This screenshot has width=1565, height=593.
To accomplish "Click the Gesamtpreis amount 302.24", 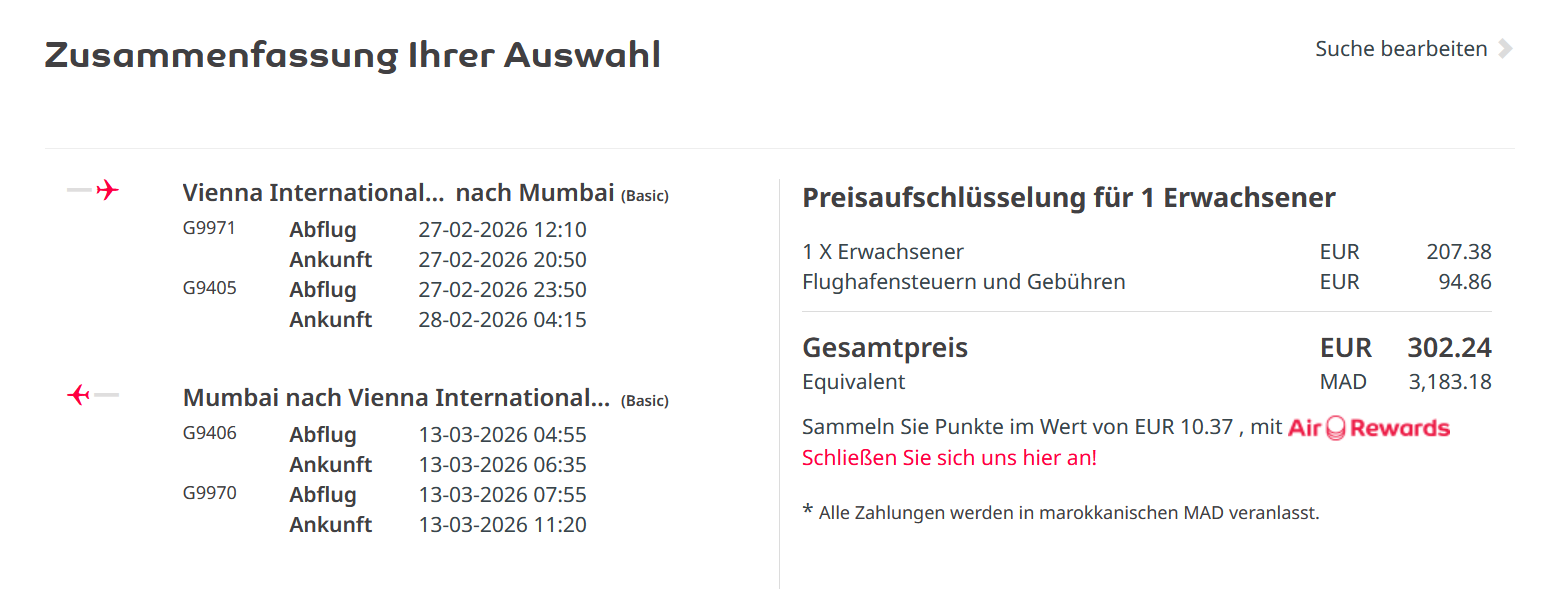I will pos(1449,348).
